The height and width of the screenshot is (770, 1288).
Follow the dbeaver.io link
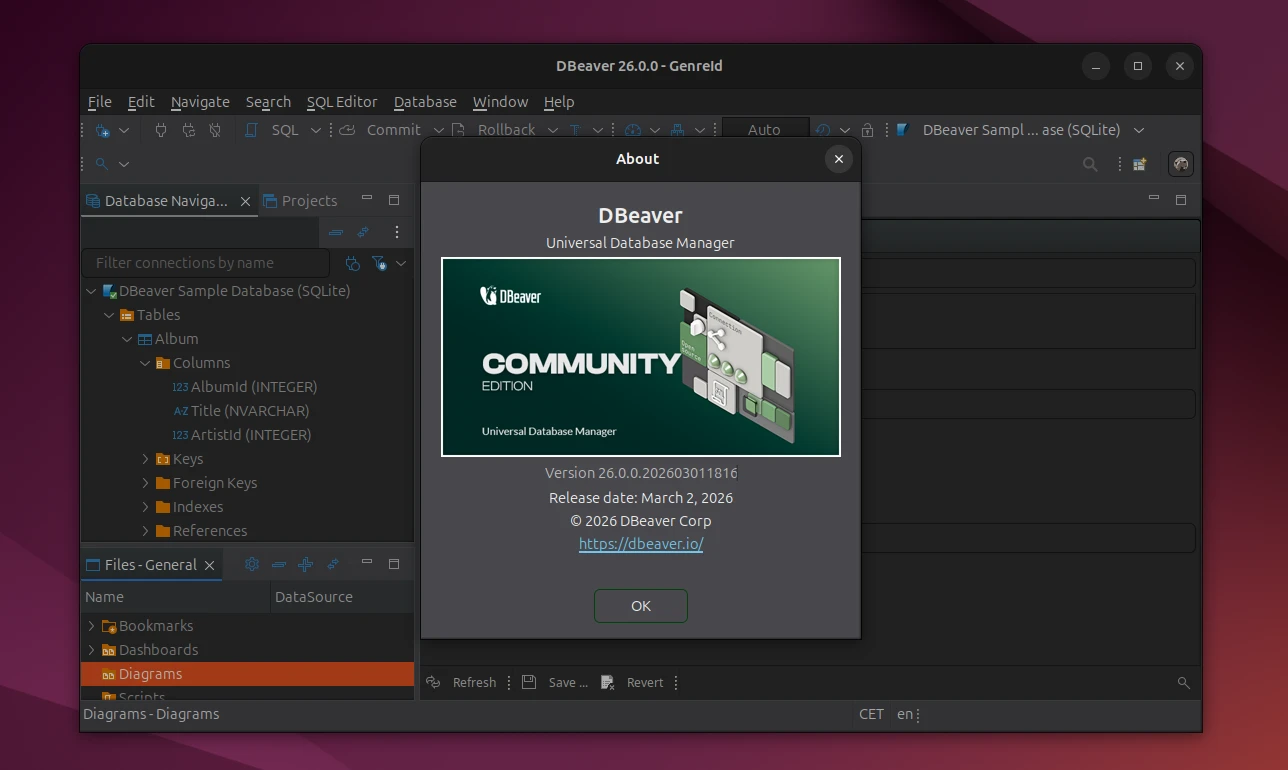(x=640, y=544)
